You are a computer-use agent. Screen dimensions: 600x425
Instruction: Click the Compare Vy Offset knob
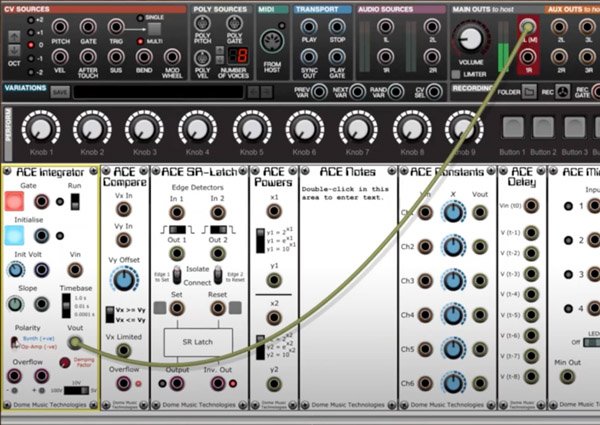coord(124,280)
